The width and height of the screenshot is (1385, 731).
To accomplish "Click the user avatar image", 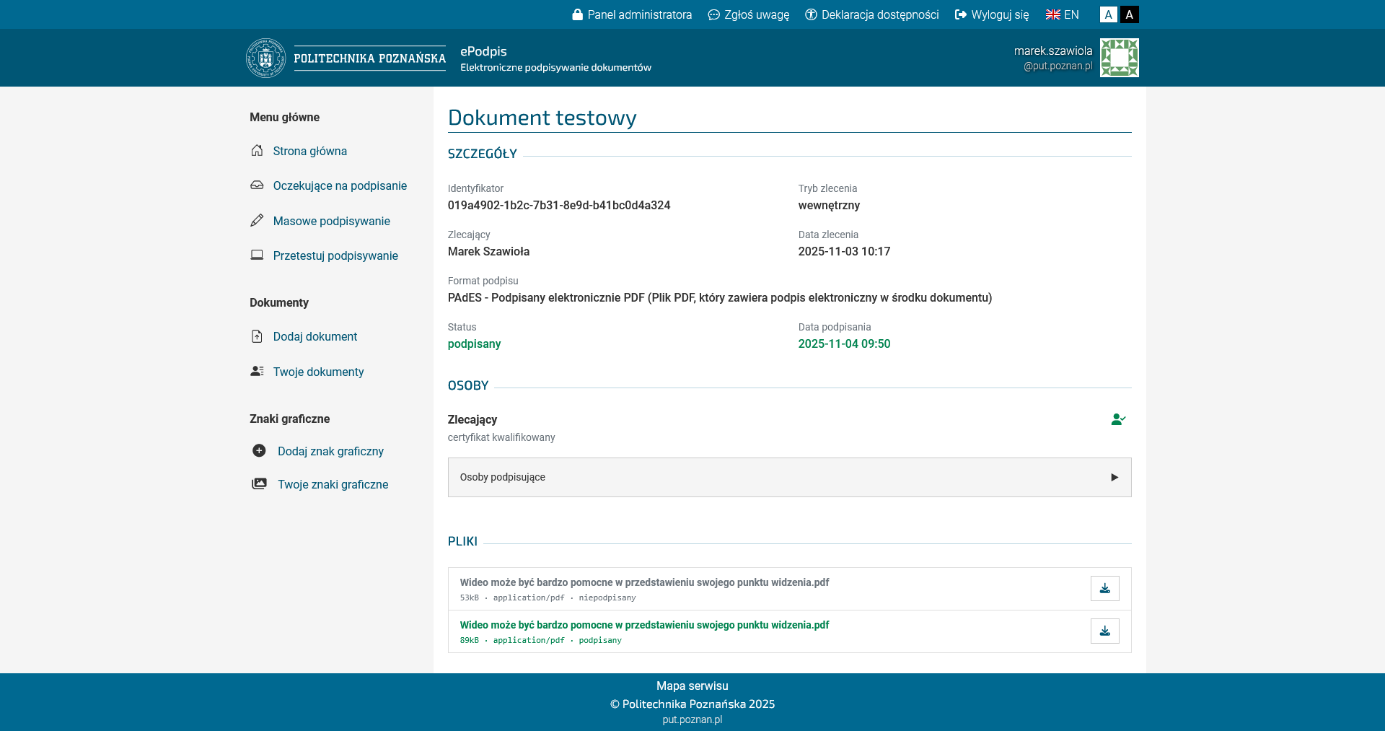I will point(1119,58).
